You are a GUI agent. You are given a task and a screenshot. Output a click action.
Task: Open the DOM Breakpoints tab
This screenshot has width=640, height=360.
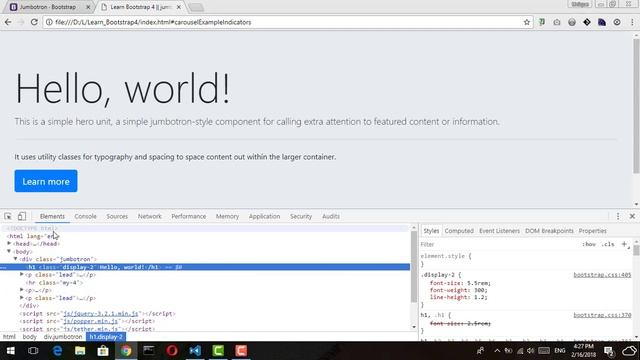(549, 231)
